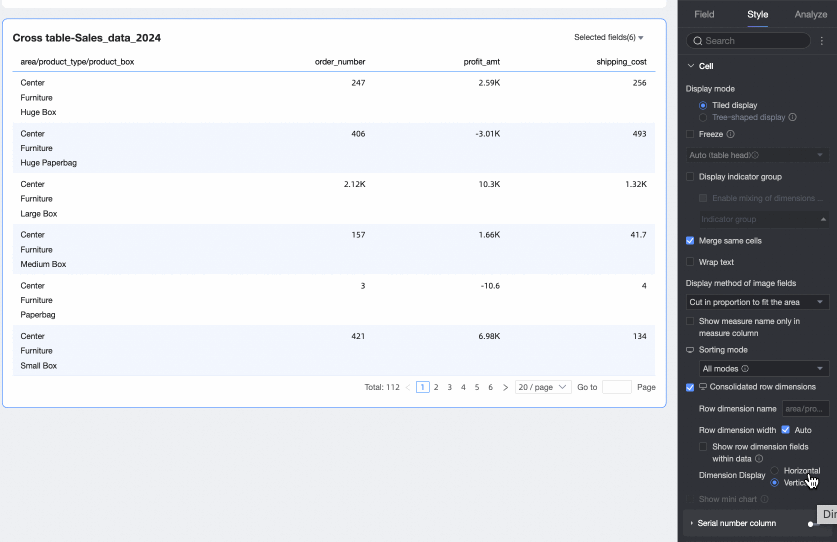The height and width of the screenshot is (542, 837).
Task: Click the Go to page input box
Action: 617,387
